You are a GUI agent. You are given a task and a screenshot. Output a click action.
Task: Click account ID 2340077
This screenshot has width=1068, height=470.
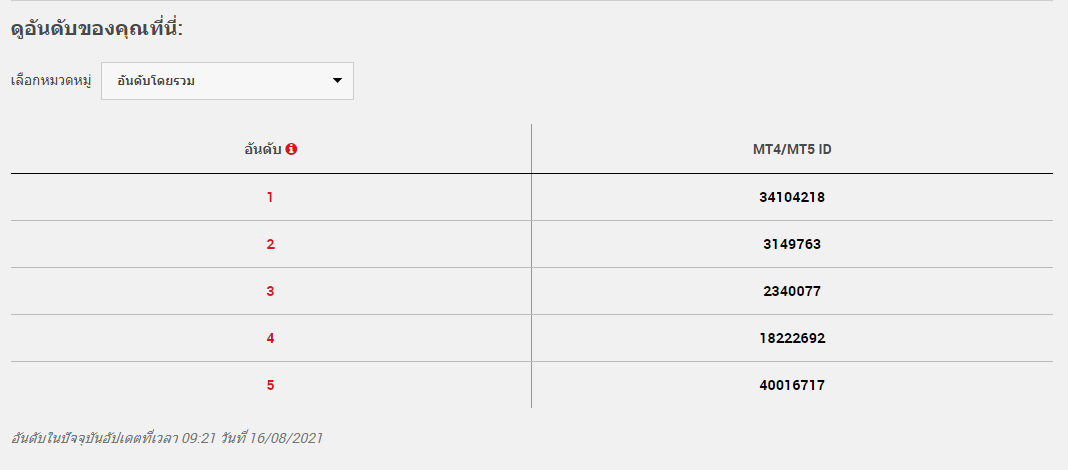(x=792, y=292)
